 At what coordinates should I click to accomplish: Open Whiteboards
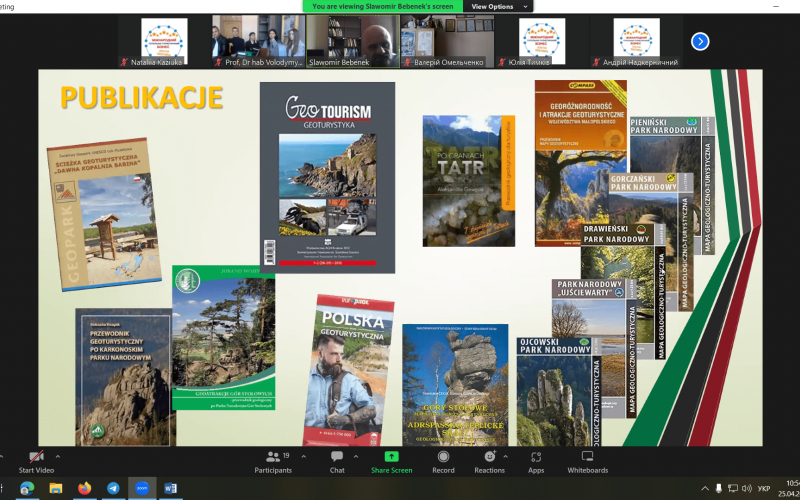(x=587, y=462)
